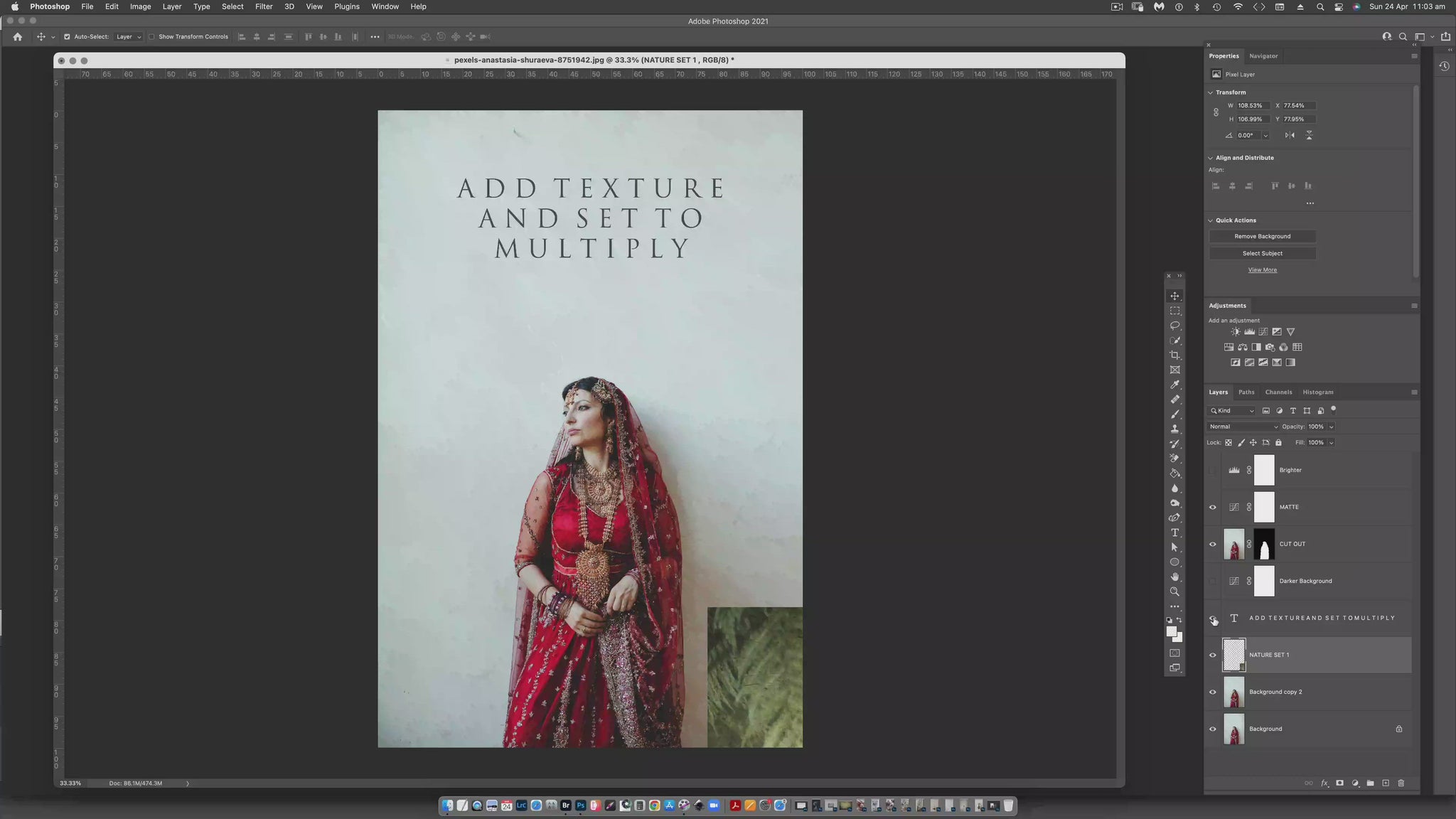Create a new group folder icon
Image resolution: width=1456 pixels, height=819 pixels.
1370,783
